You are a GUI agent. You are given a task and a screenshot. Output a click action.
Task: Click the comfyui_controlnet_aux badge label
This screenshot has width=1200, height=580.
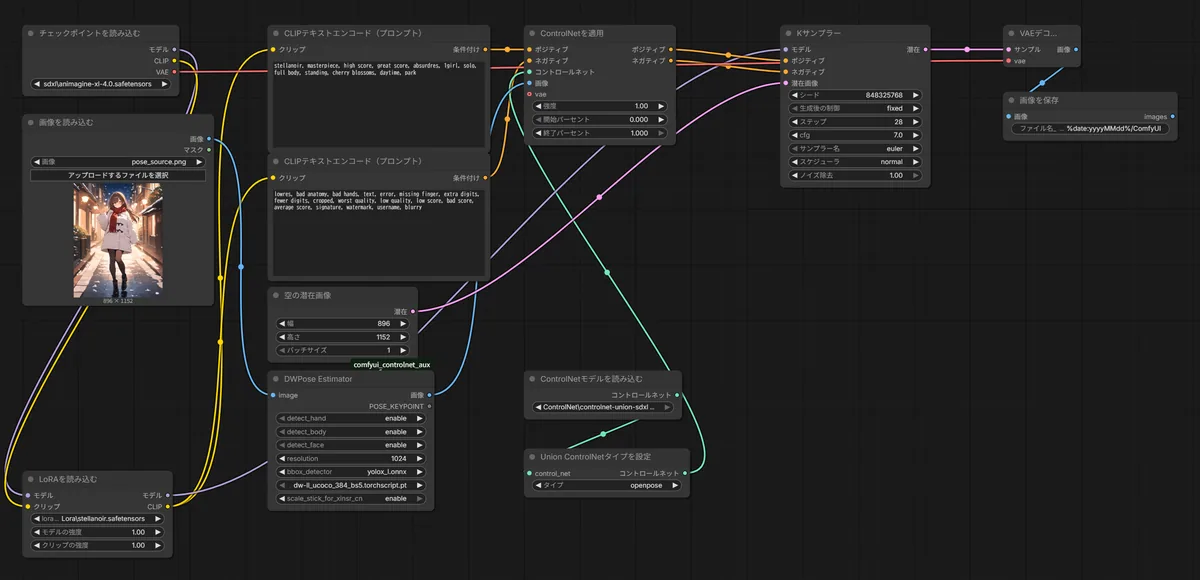(x=392, y=365)
